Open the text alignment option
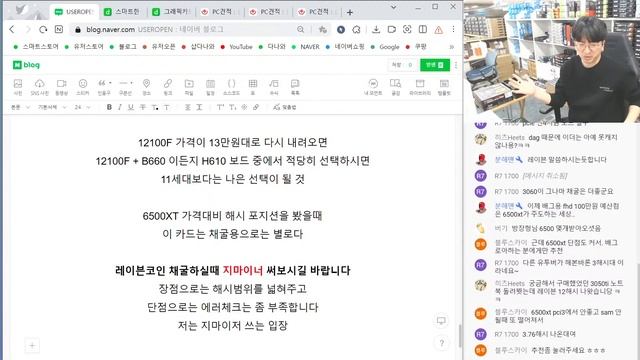This screenshot has height=360, width=640. pyautogui.click(x=187, y=107)
